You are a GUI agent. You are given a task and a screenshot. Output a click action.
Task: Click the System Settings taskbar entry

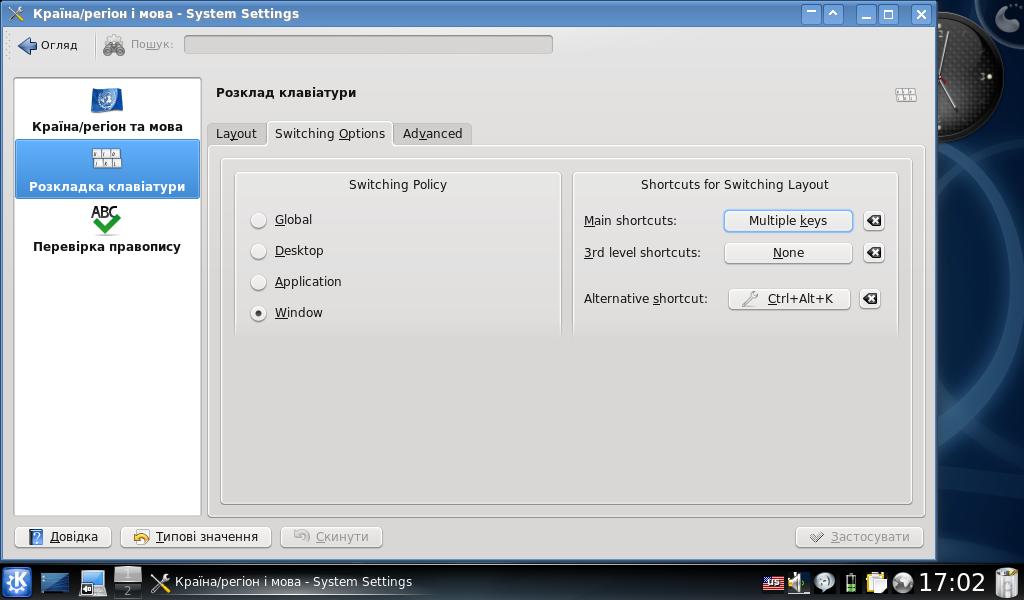pos(281,582)
